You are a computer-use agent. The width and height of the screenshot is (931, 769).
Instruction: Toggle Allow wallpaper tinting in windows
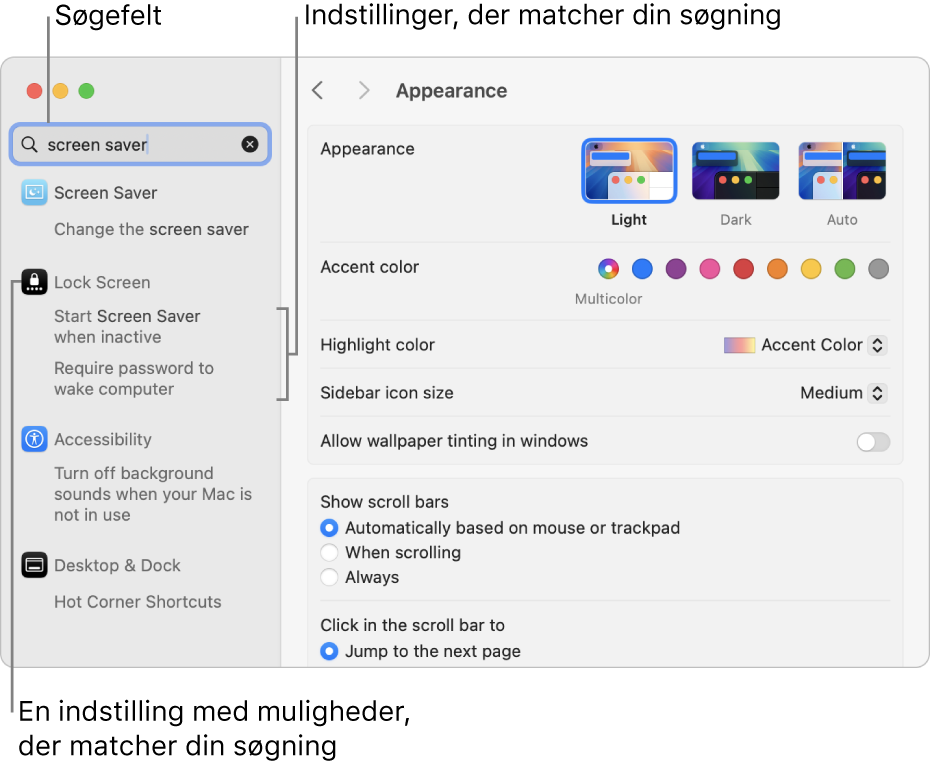click(x=873, y=442)
